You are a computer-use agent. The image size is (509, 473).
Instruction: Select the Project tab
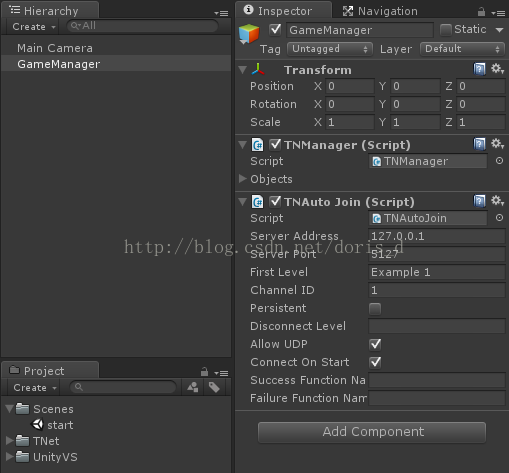coord(50,370)
